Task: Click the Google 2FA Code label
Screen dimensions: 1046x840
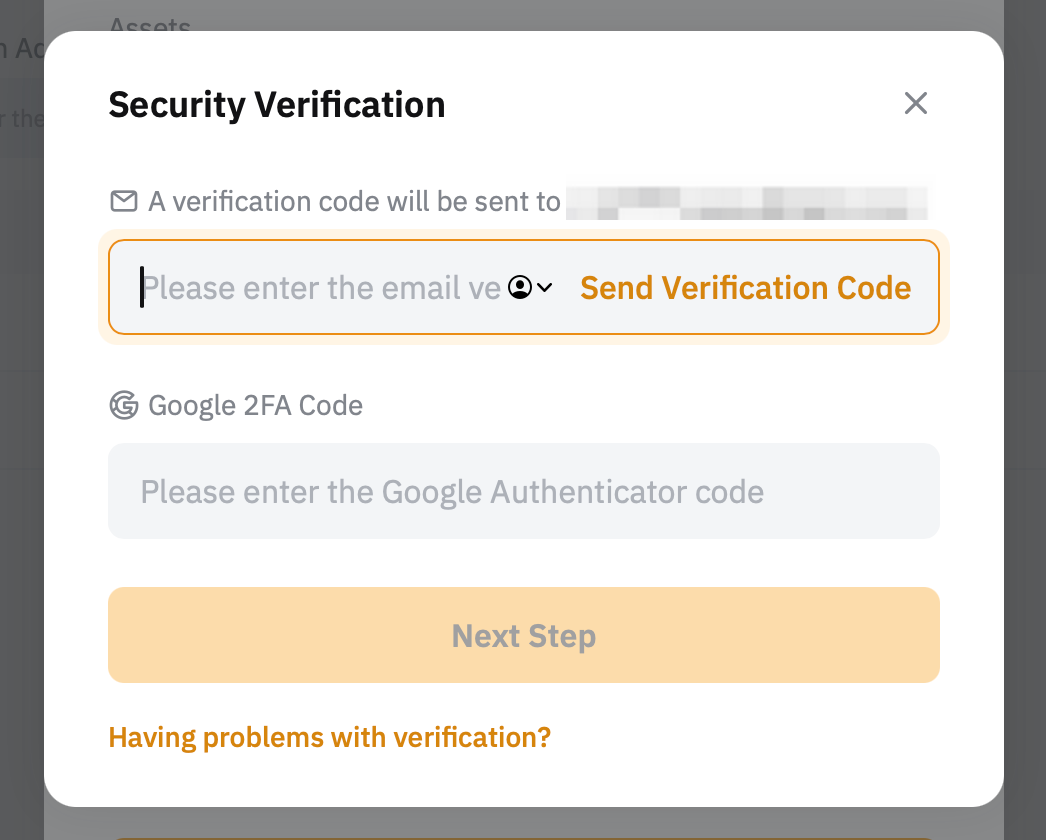Action: pyautogui.click(x=255, y=405)
